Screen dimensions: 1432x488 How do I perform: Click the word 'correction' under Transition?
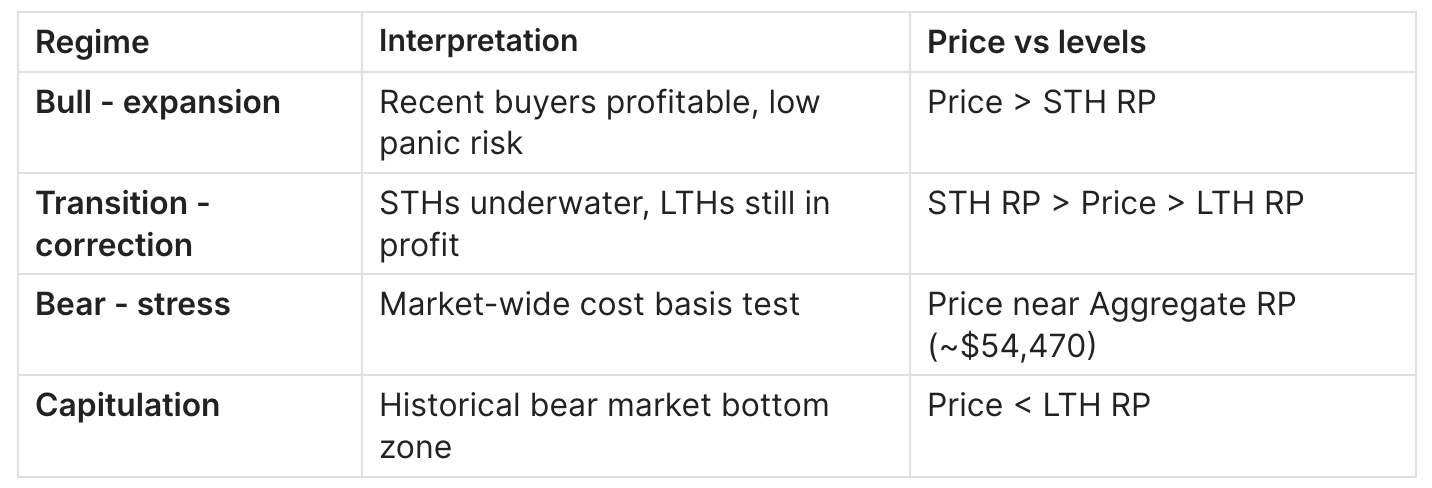coord(114,245)
